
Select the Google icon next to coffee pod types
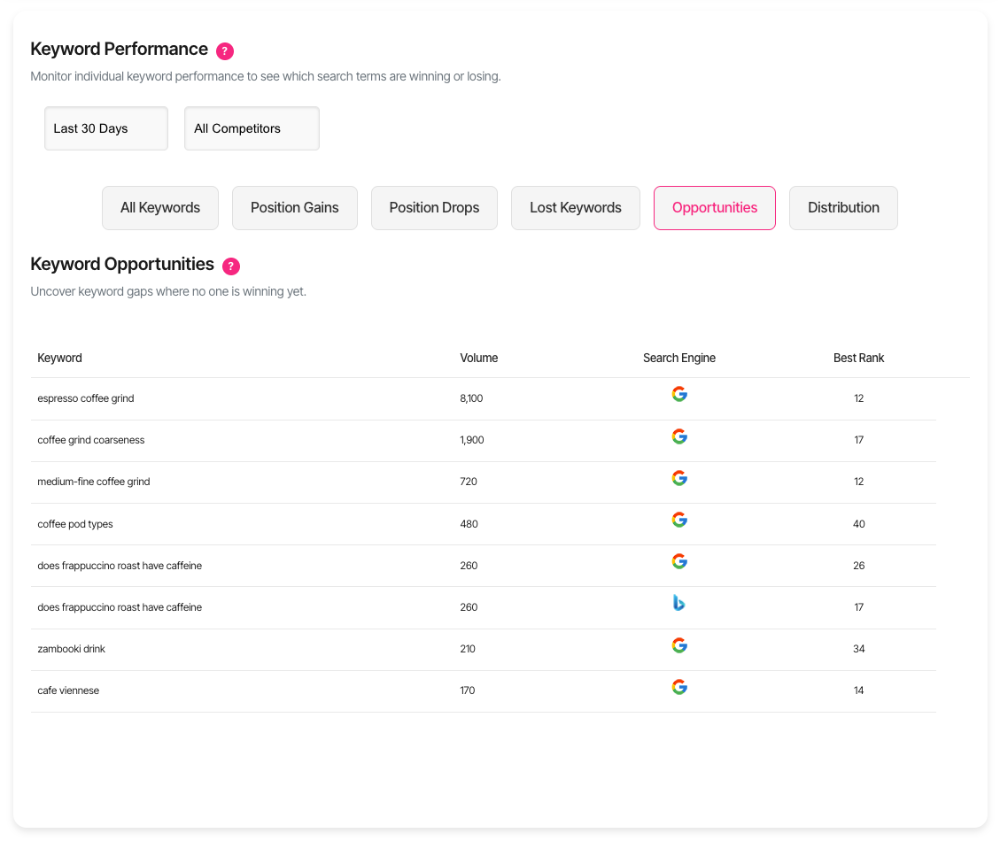point(680,520)
